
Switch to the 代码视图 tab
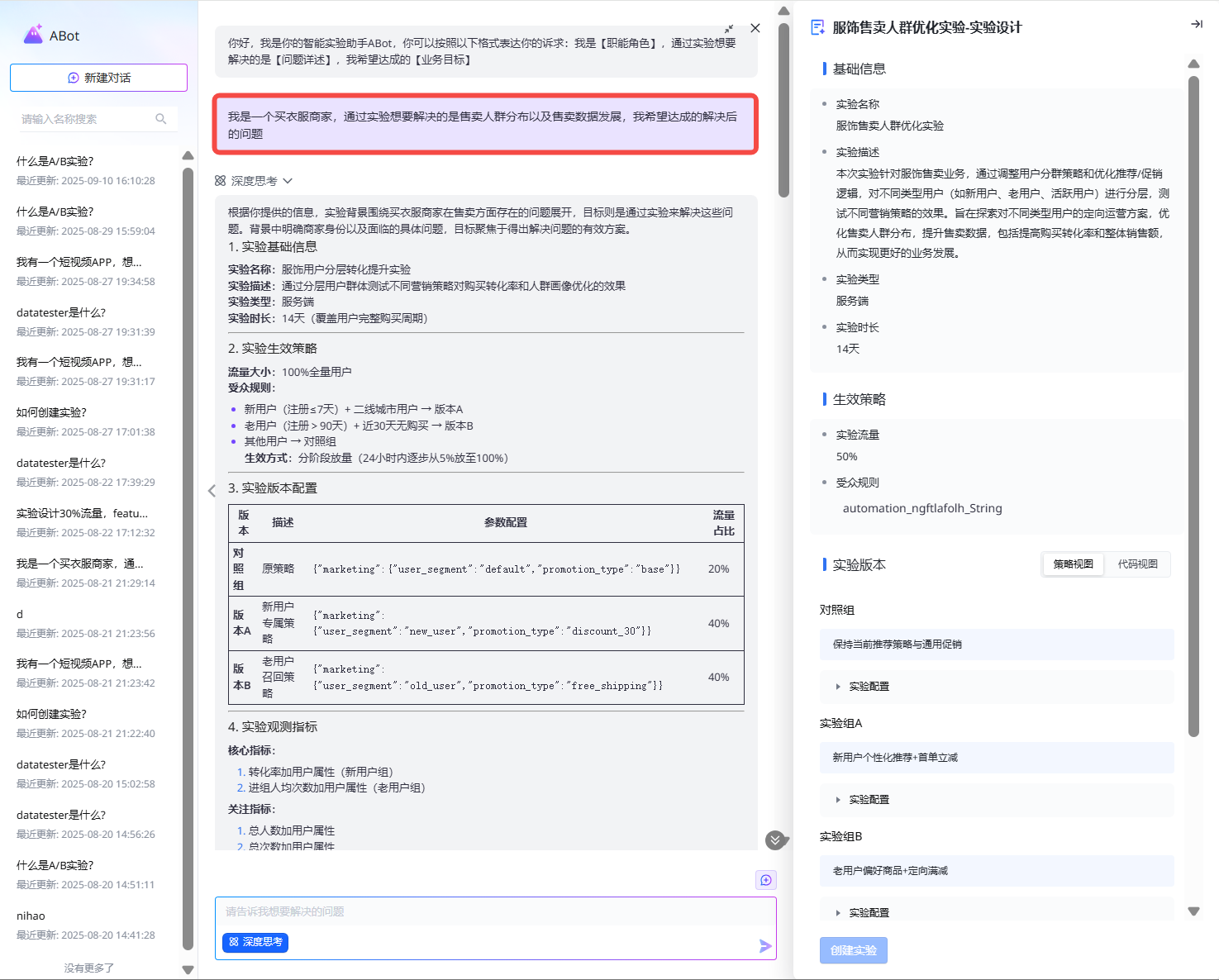(1137, 564)
